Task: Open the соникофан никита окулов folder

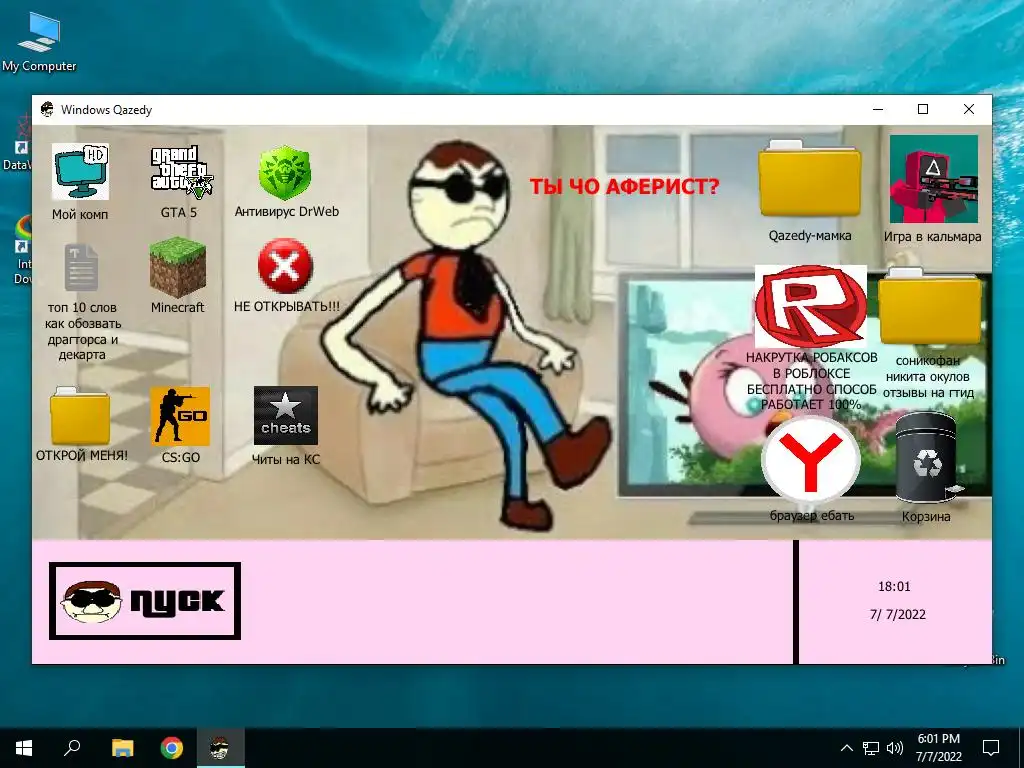Action: [930, 306]
